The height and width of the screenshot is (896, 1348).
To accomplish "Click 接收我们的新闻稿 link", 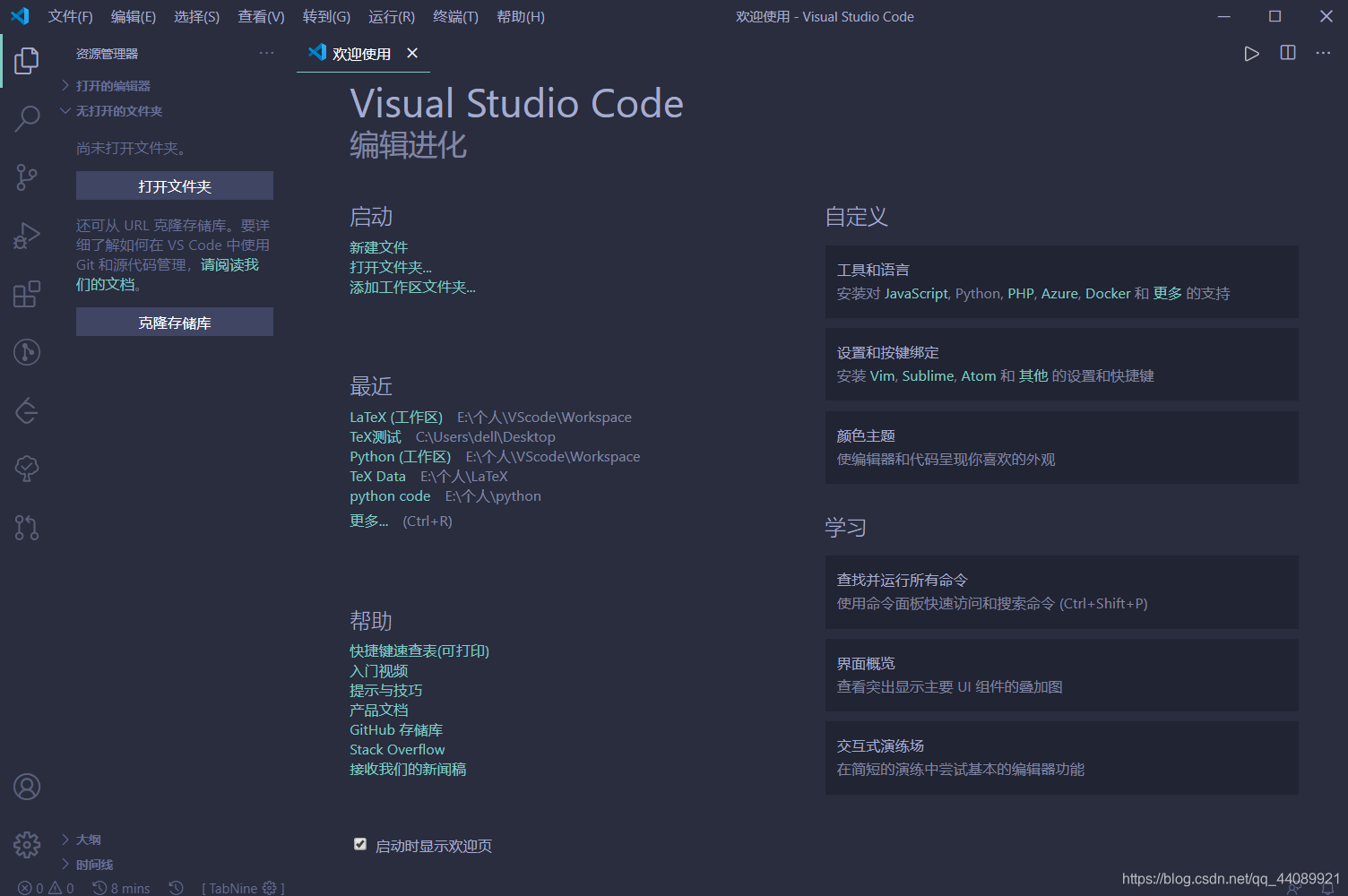I will coord(408,769).
